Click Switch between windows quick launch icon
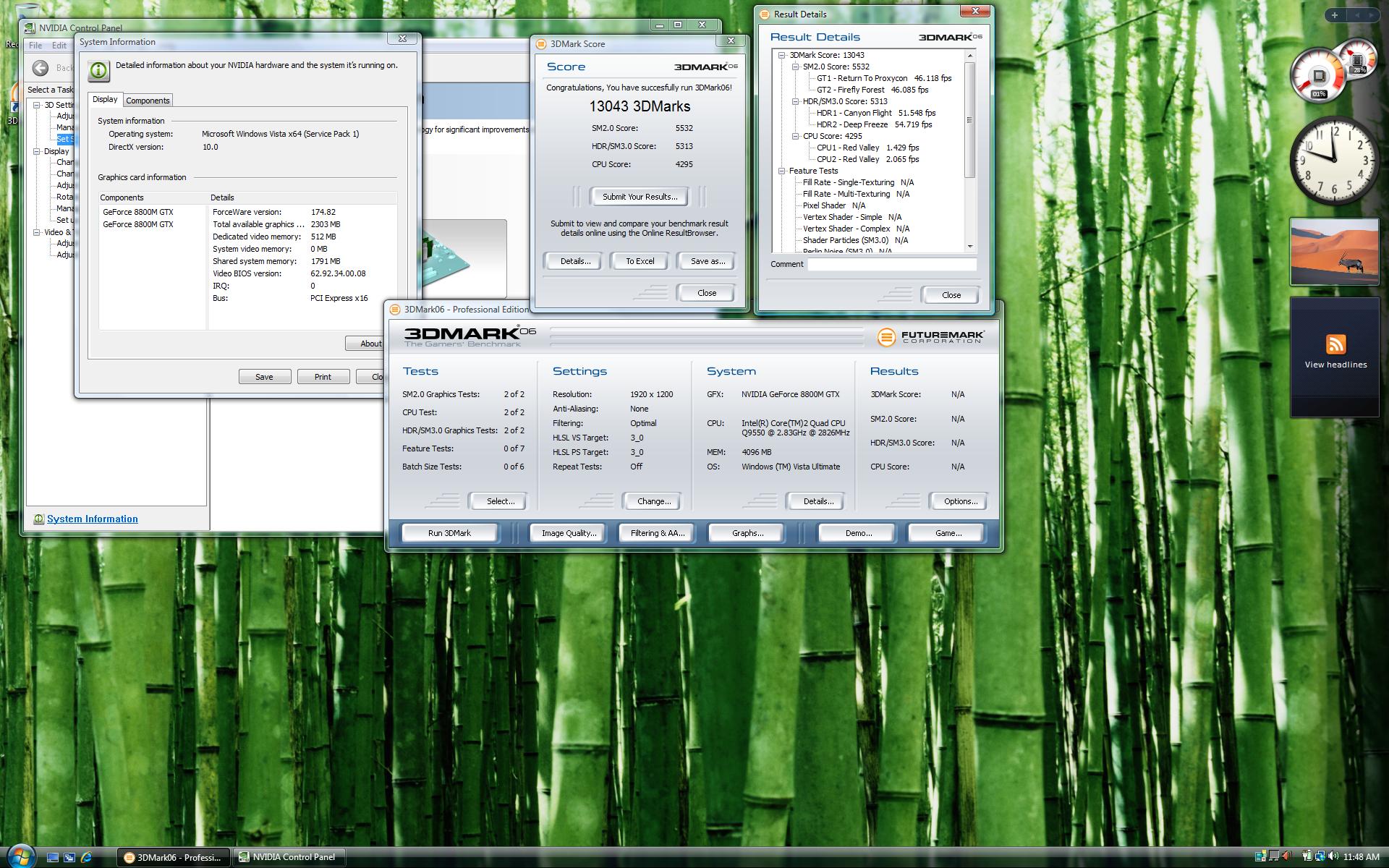Image resolution: width=1389 pixels, height=868 pixels. tap(69, 857)
